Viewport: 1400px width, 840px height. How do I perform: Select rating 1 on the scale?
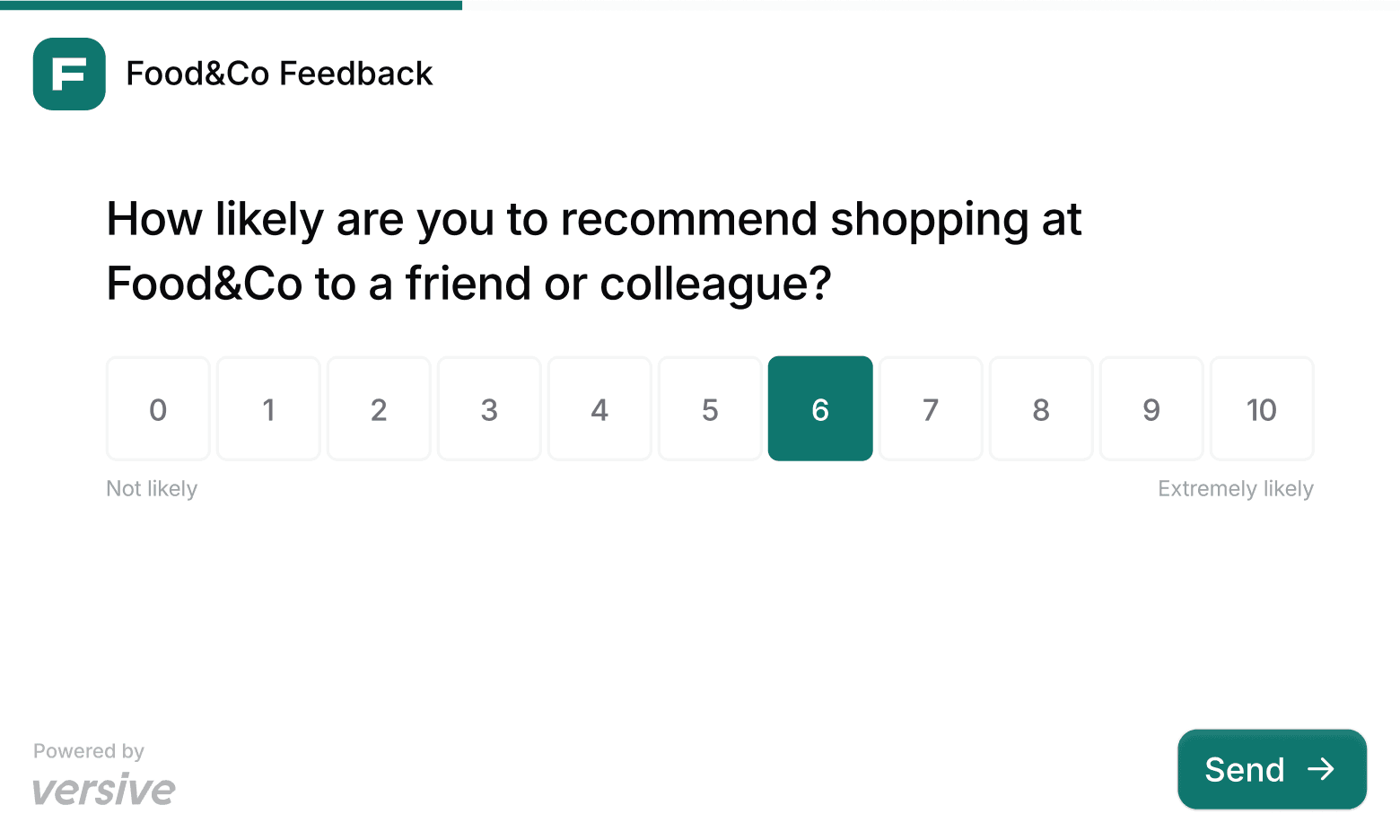(x=268, y=409)
